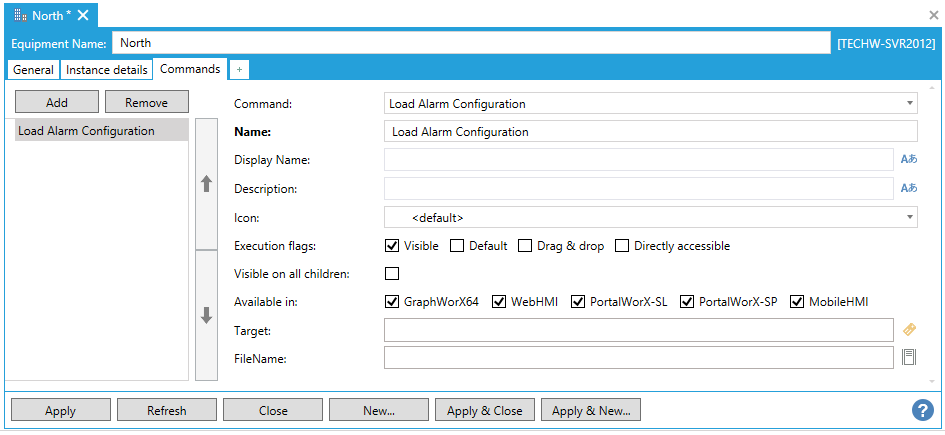Switch to the General tab
This screenshot has height=435, width=945.
33,70
